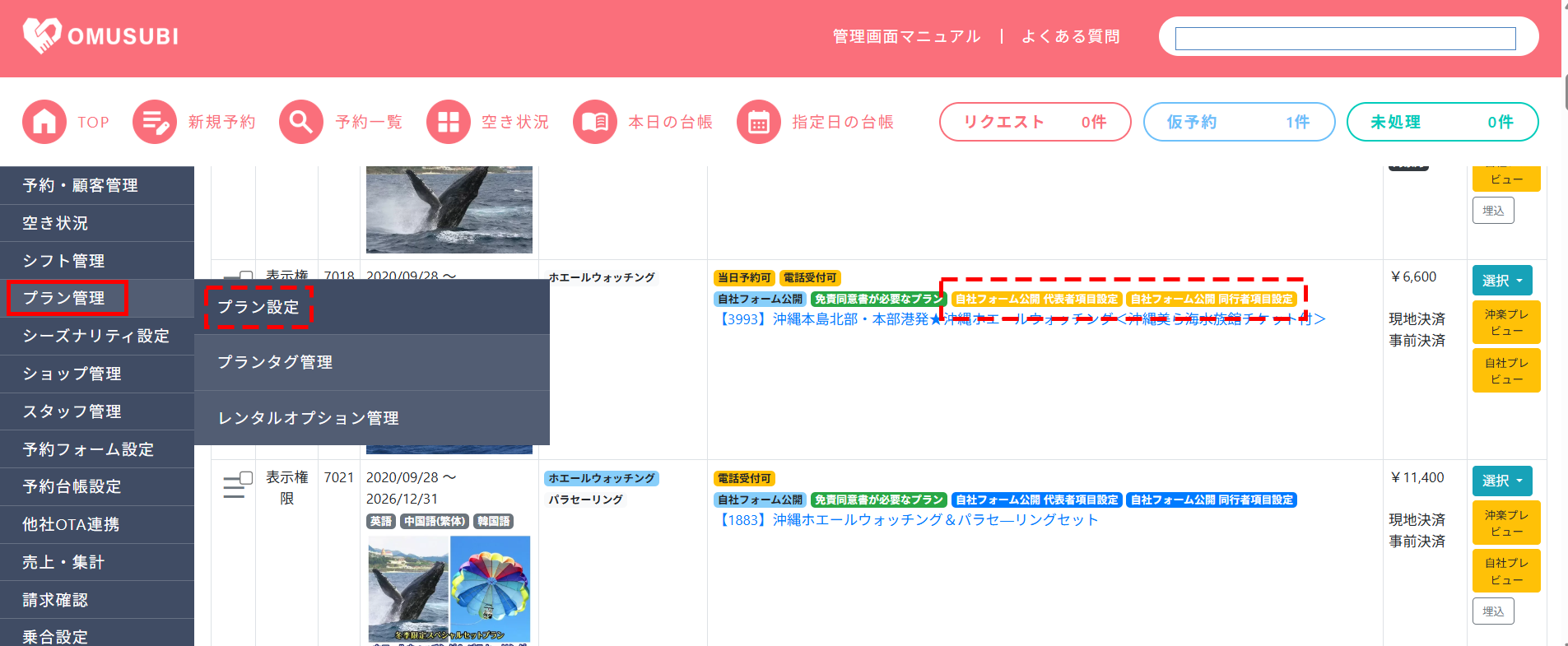Click the specified-date ledger calendar icon
This screenshot has width=1568, height=646.
pyautogui.click(x=758, y=122)
